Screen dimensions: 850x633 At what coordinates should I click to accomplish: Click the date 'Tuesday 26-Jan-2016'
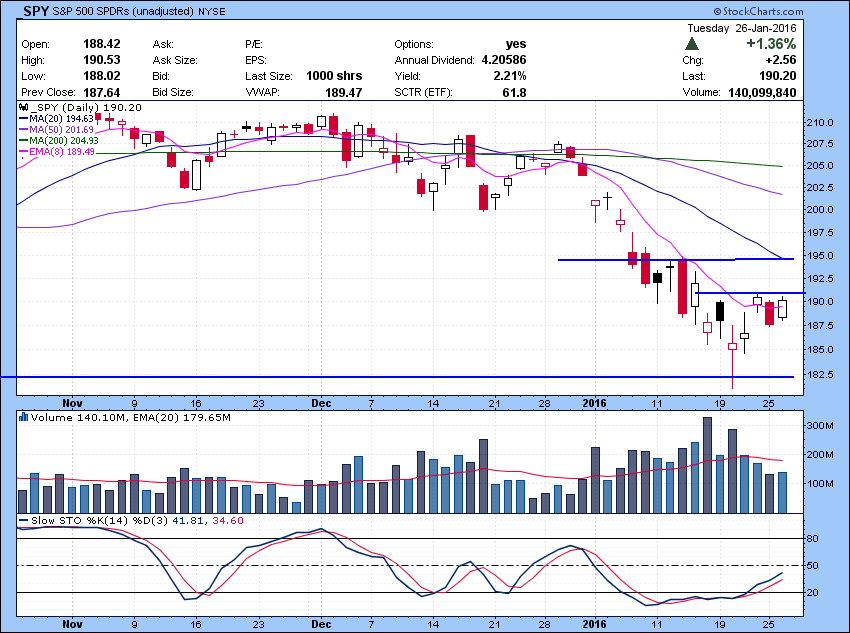coord(742,28)
